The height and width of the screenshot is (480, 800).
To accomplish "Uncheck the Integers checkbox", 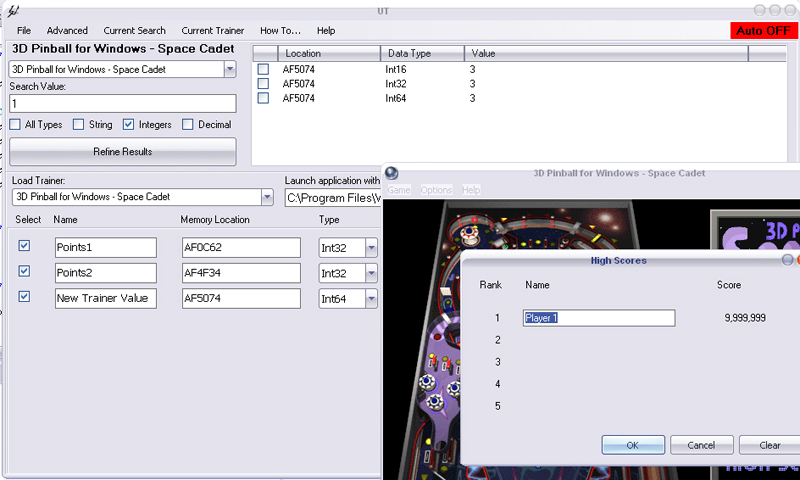I will pyautogui.click(x=129, y=124).
